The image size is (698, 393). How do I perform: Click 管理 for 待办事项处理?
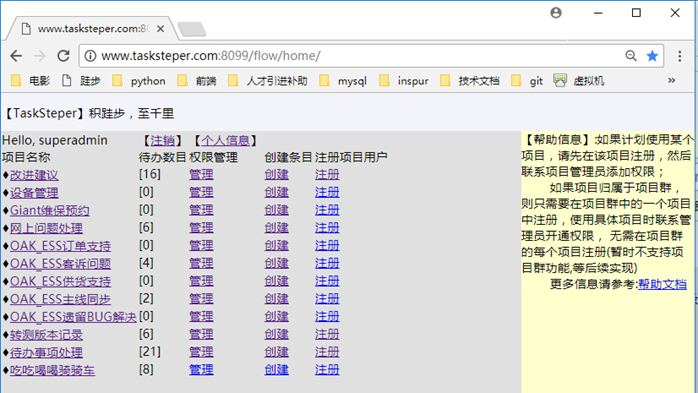(x=201, y=352)
